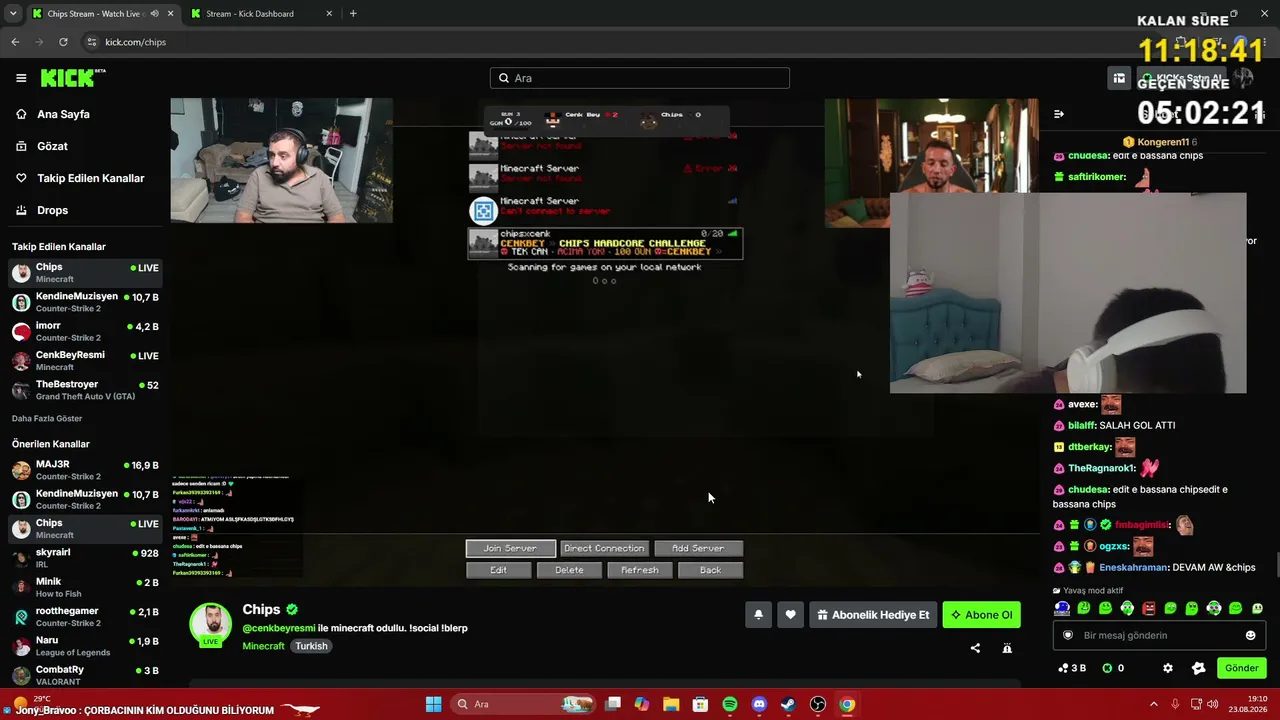Expand the tab search dropdown
Screen dimensions: 1280x720
click(12, 14)
